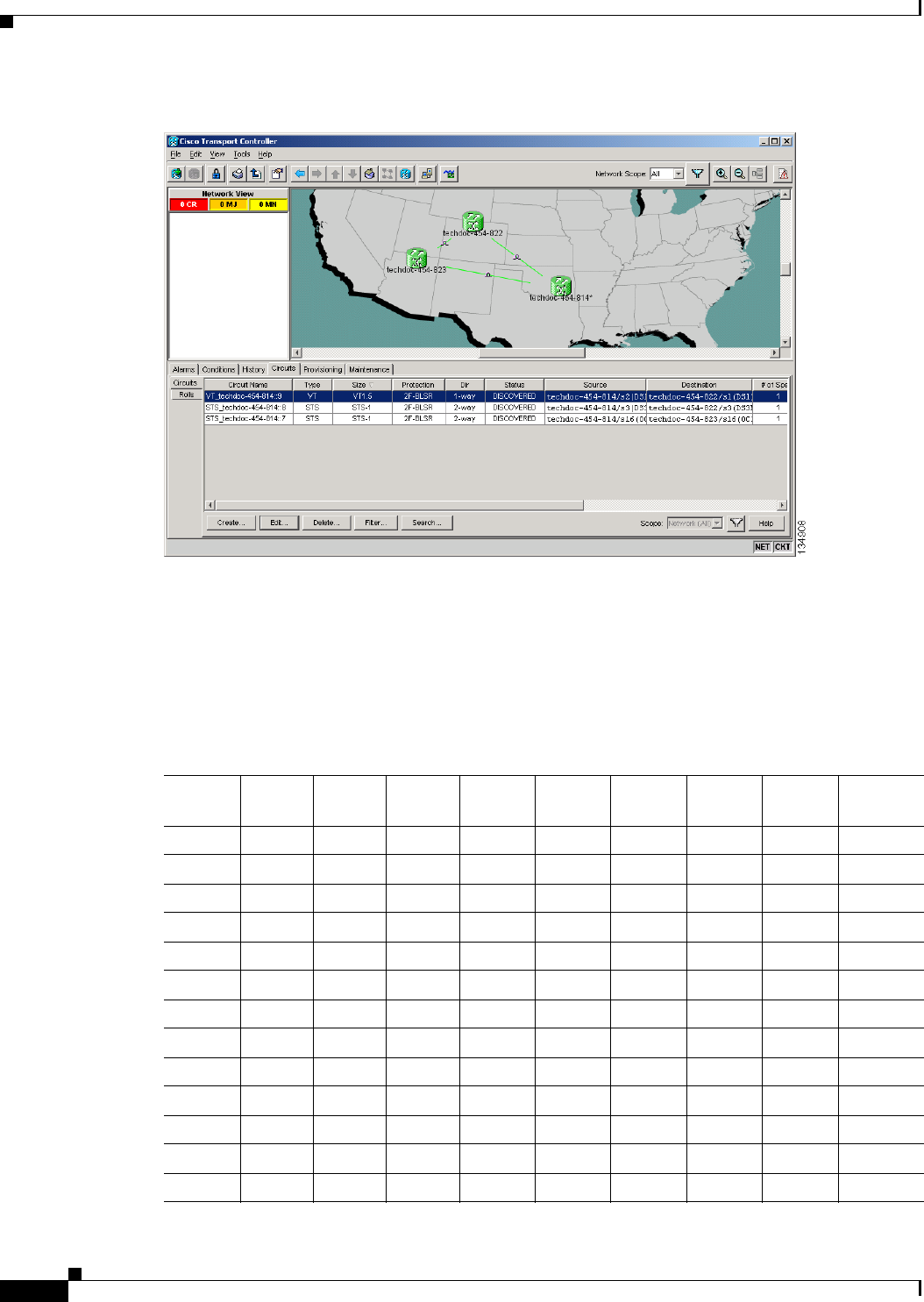
Task: Click the print toolbar icon
Action: click(x=237, y=174)
